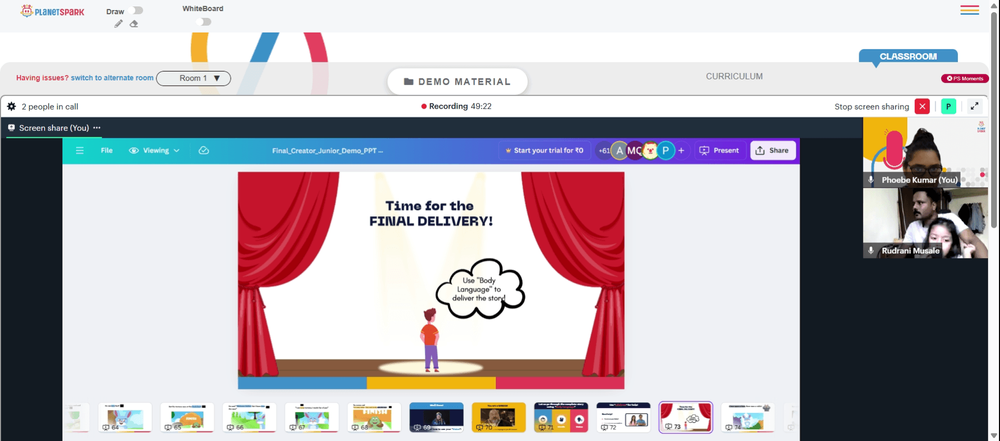The height and width of the screenshot is (441, 1000).
Task: Click the A collaborator avatar
Action: coord(619,151)
